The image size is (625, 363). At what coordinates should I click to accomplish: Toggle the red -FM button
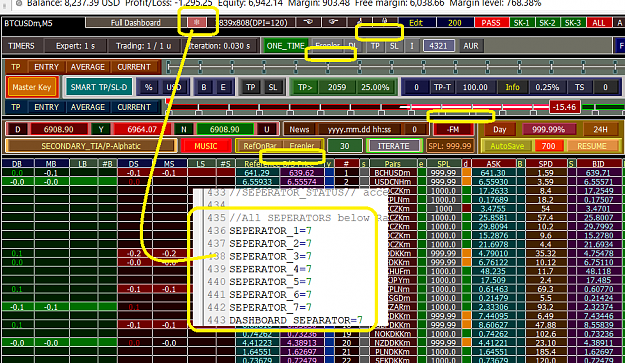(x=453, y=130)
